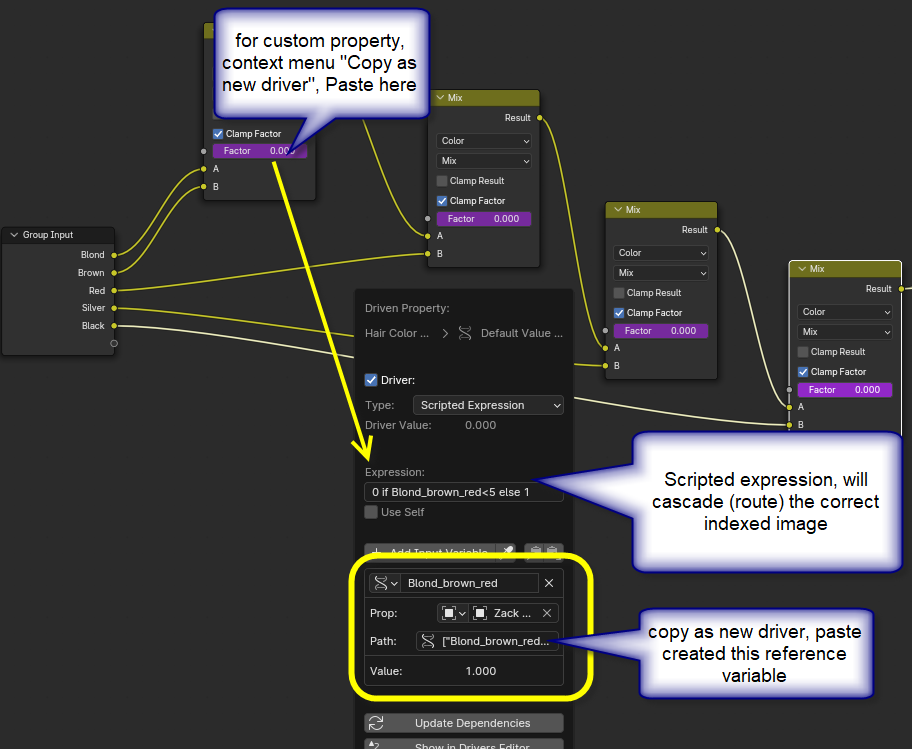The height and width of the screenshot is (749, 912).
Task: Click the Zack object selector in the Prop row
Action: [504, 613]
